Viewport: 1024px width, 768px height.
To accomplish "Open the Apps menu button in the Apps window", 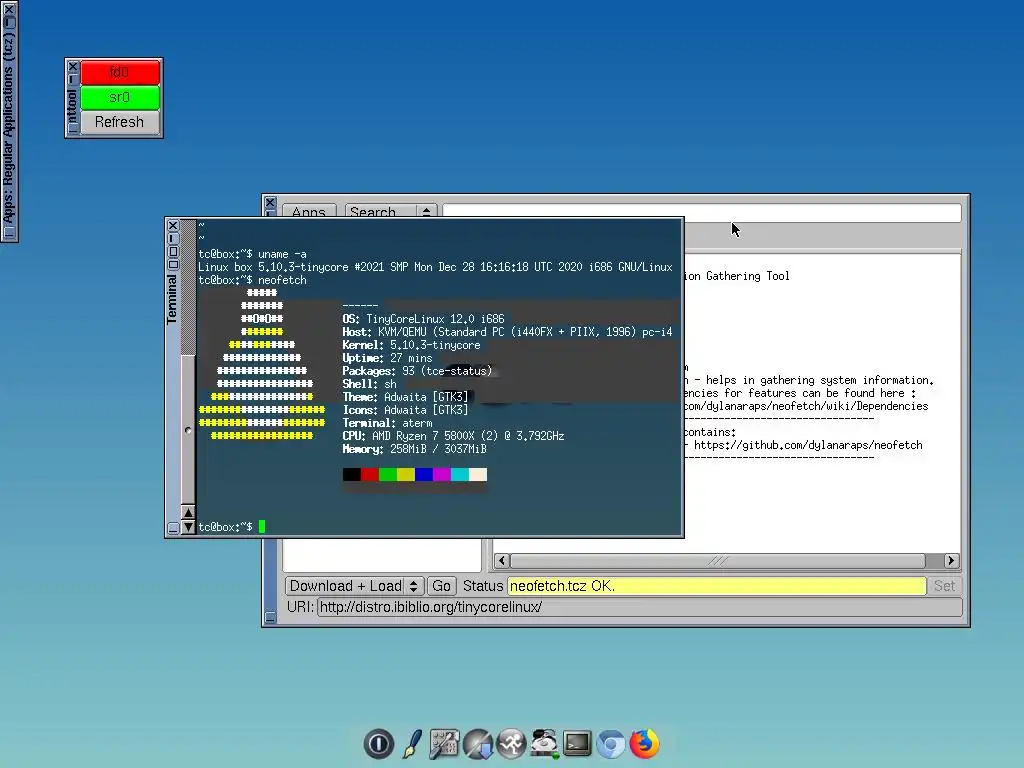I will [309, 210].
